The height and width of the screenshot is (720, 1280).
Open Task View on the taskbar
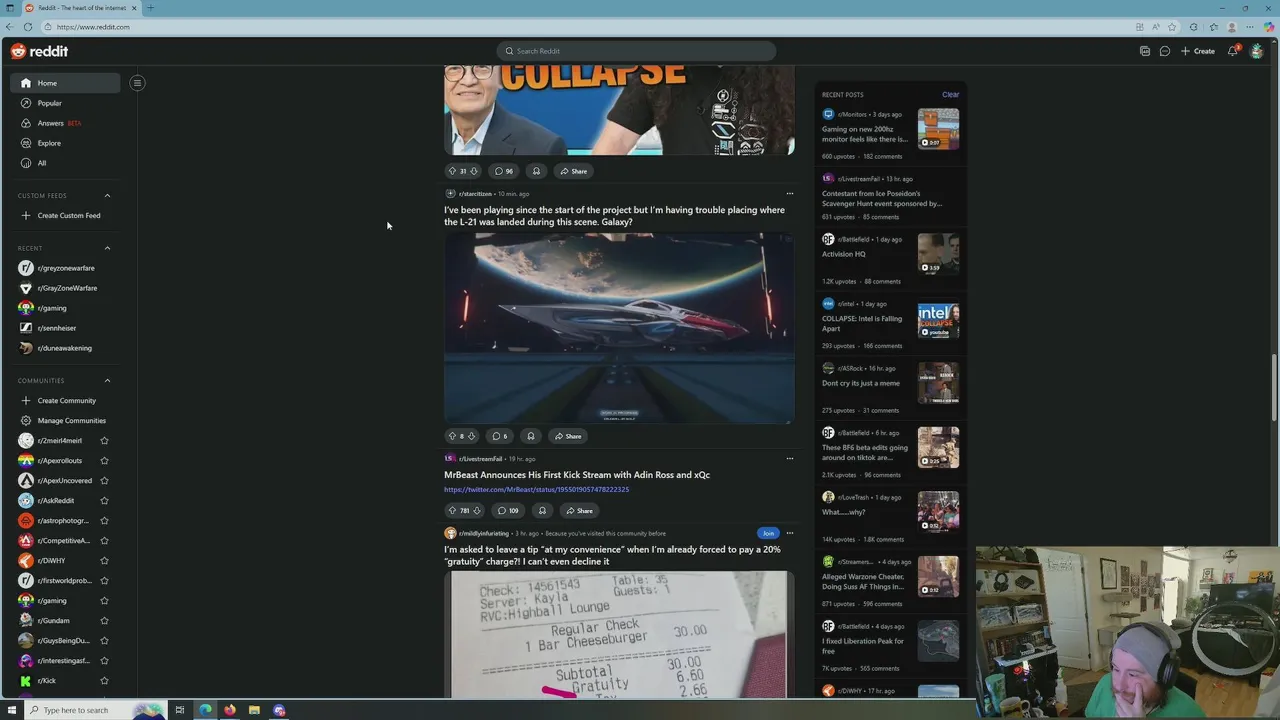pos(179,710)
